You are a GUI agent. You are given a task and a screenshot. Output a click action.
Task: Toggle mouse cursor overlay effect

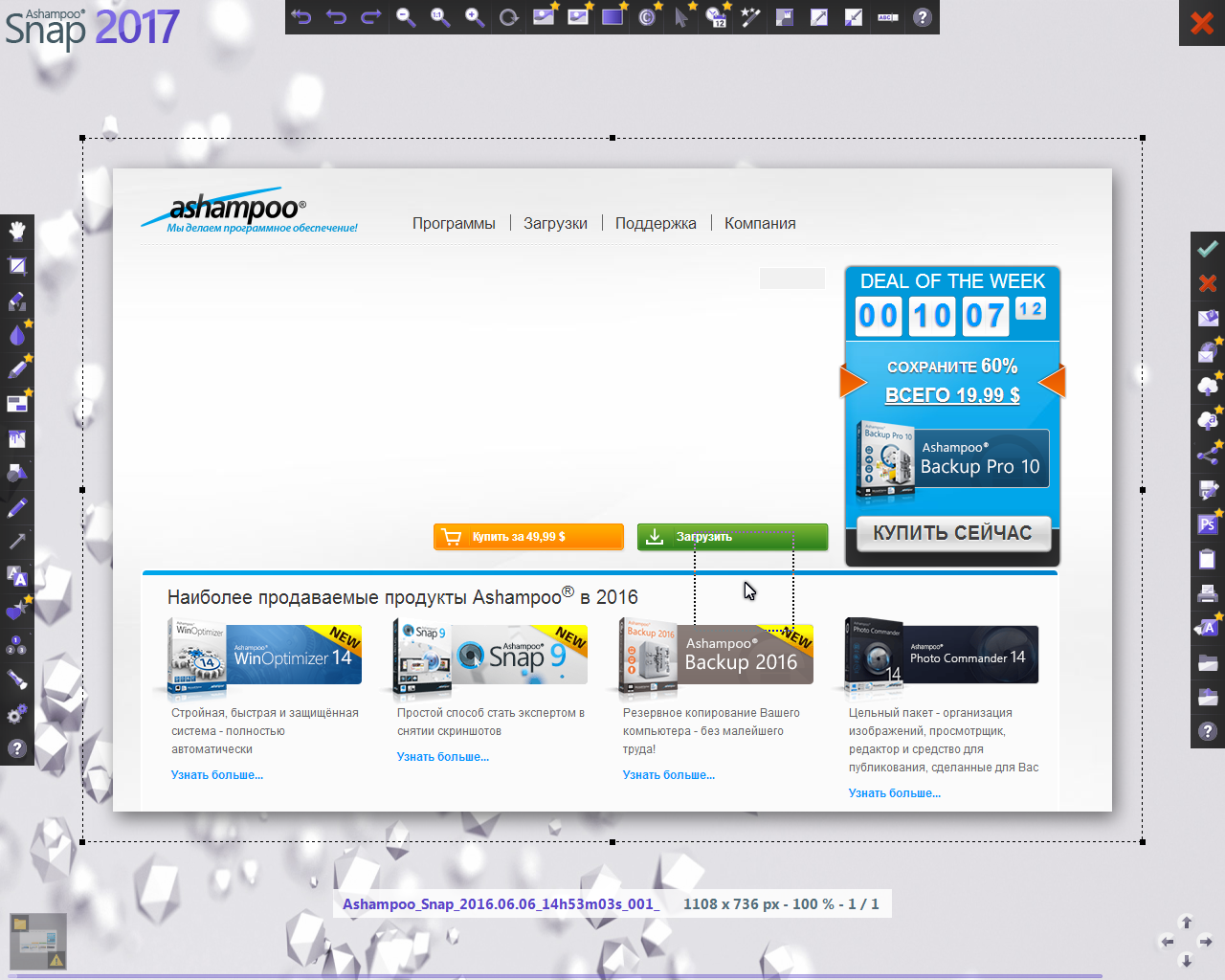click(680, 17)
